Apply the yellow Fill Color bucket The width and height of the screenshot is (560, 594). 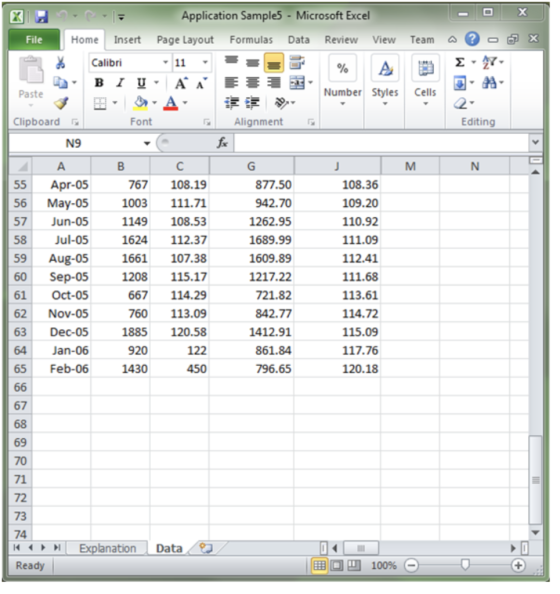point(141,103)
